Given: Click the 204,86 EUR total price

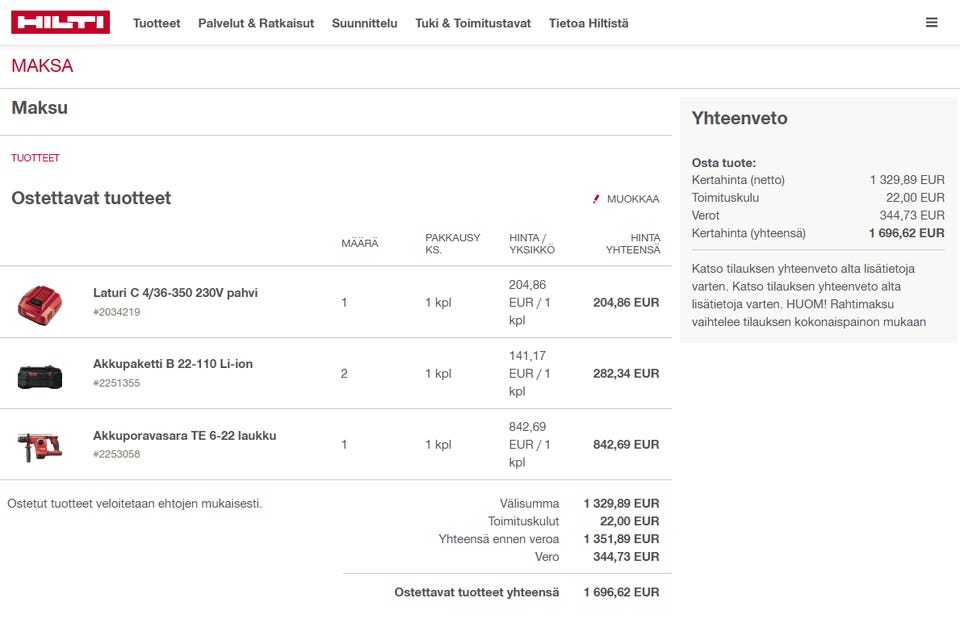Looking at the screenshot, I should tap(626, 302).
